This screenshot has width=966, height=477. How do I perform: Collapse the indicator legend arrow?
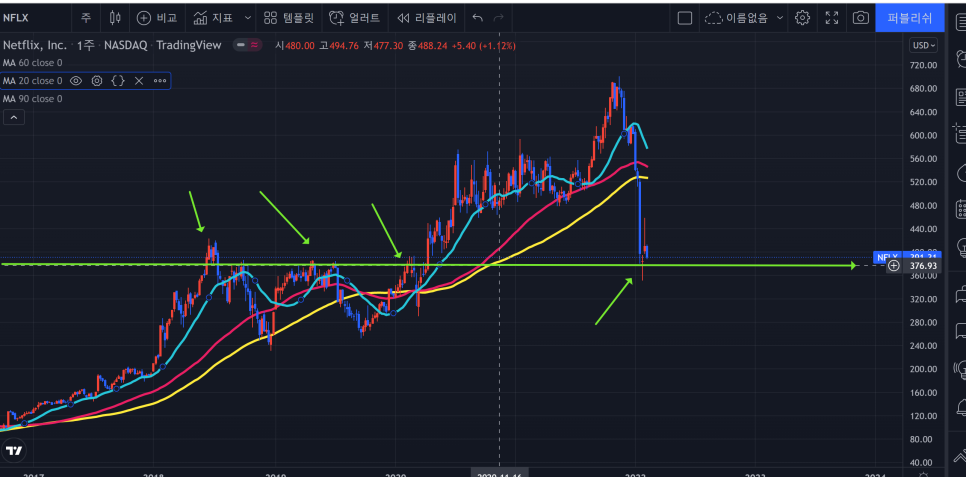[14, 117]
